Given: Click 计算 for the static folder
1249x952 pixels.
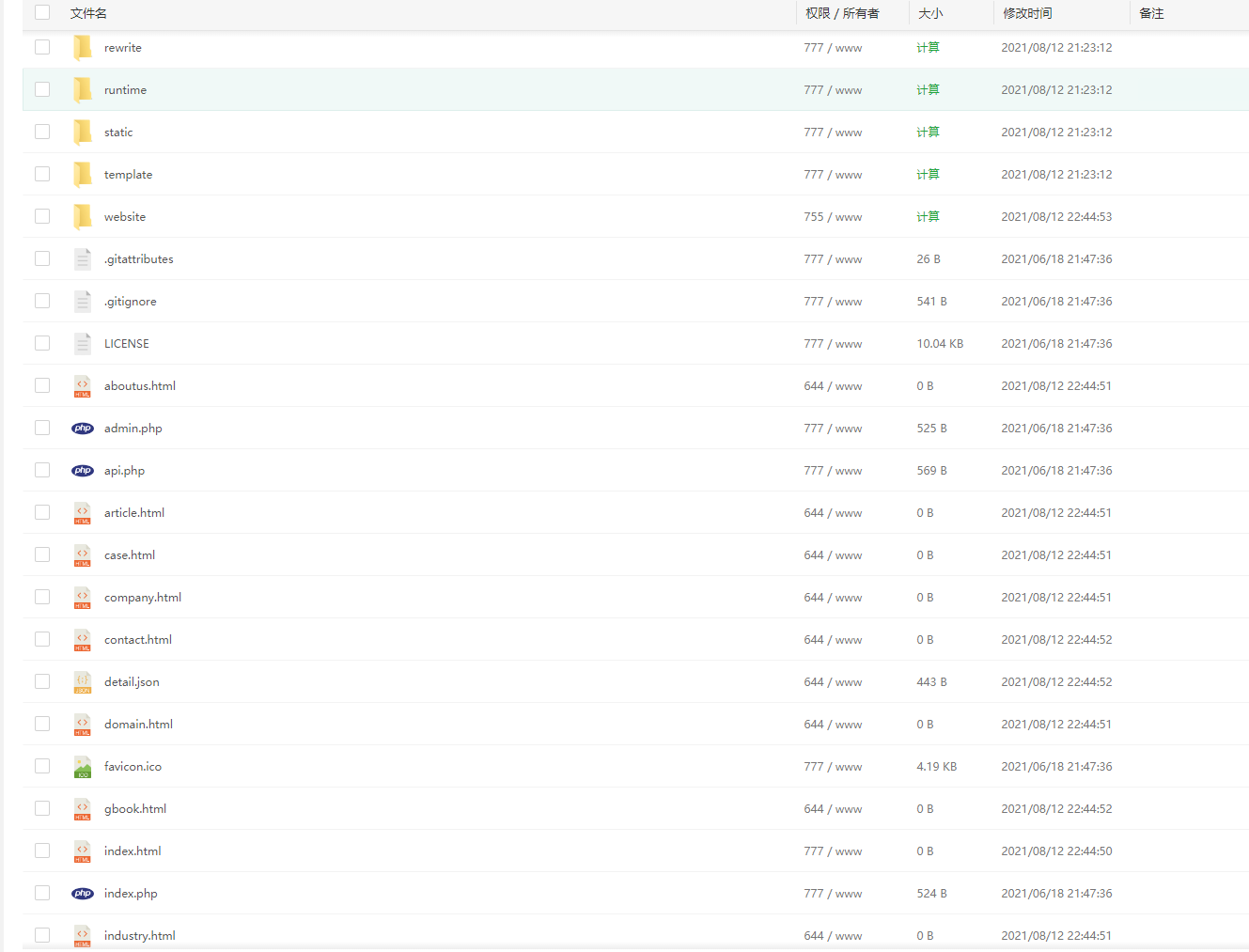Looking at the screenshot, I should pyautogui.click(x=928, y=132).
